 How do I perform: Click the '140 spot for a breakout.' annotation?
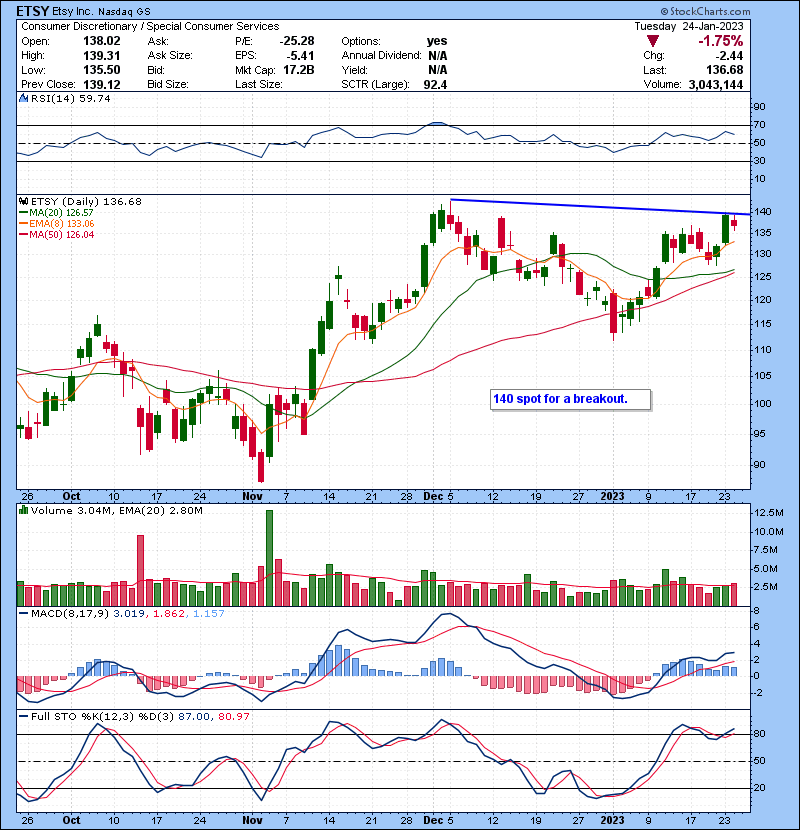[x=560, y=399]
